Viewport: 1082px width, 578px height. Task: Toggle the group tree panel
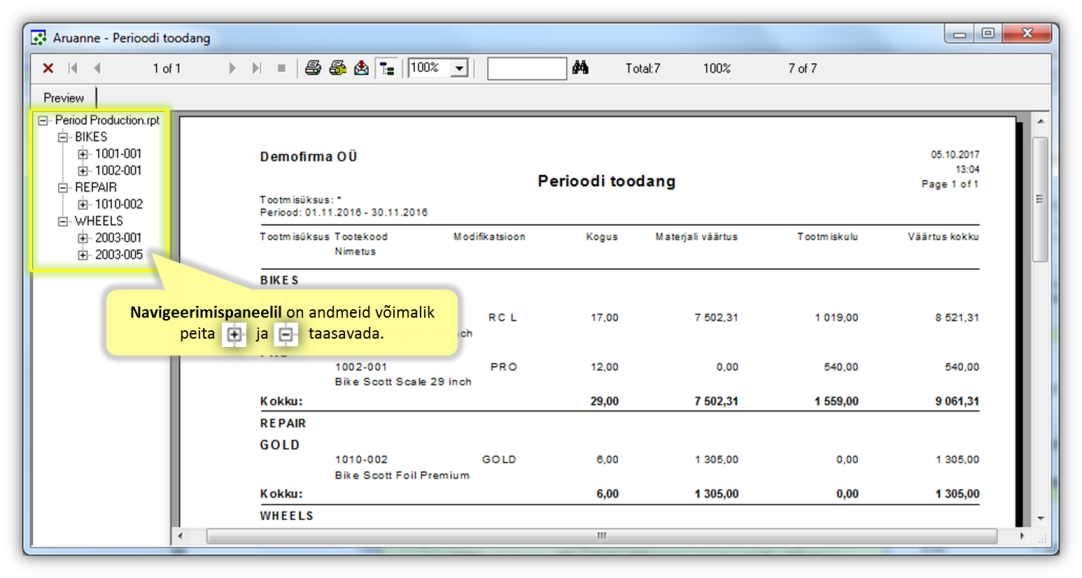387,68
